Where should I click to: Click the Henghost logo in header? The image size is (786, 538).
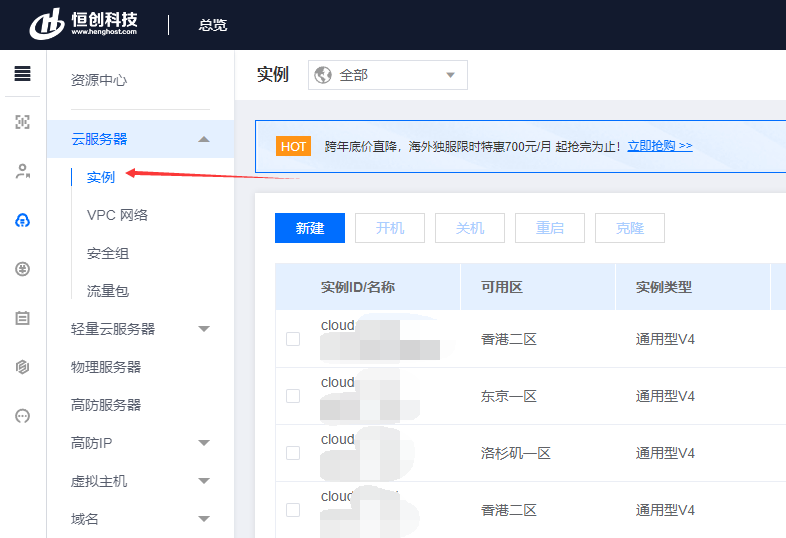pos(83,24)
